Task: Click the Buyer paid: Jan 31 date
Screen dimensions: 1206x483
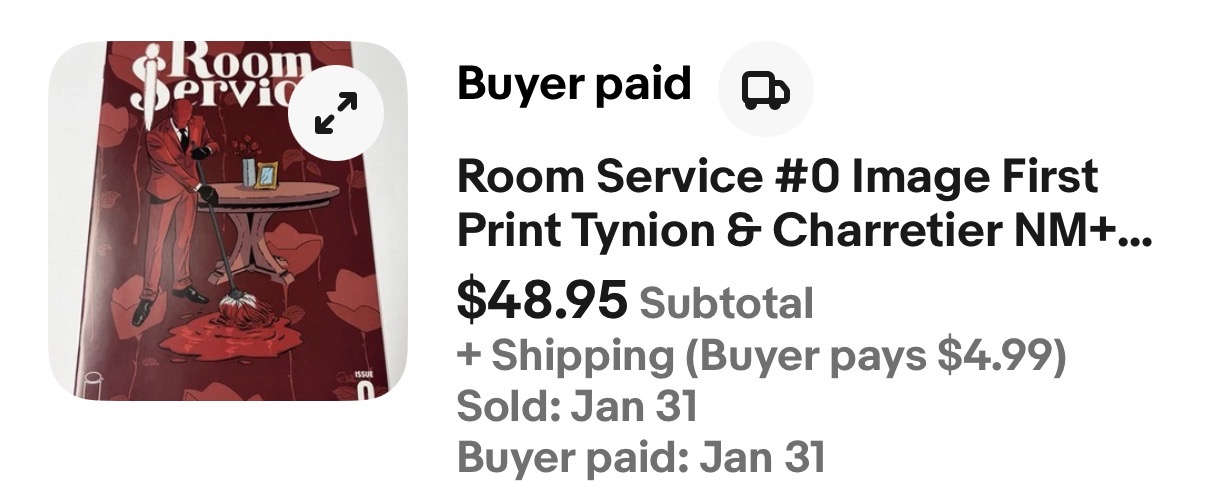Action: pyautogui.click(x=640, y=458)
